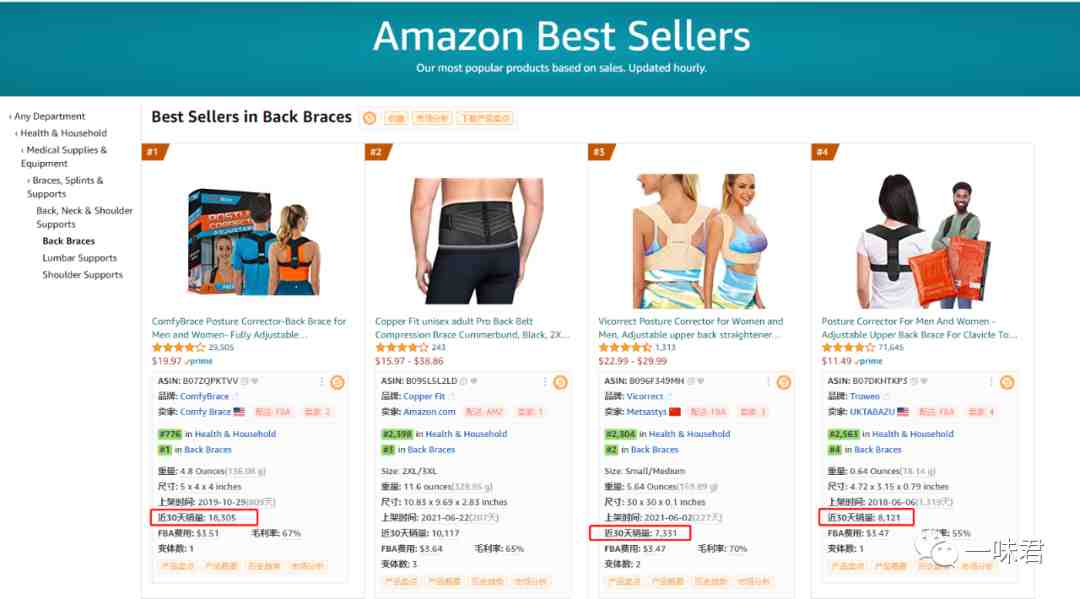Click the heart icon next to ASIN B09SLSL2LD
This screenshot has width=1080, height=599.
tap(474, 381)
